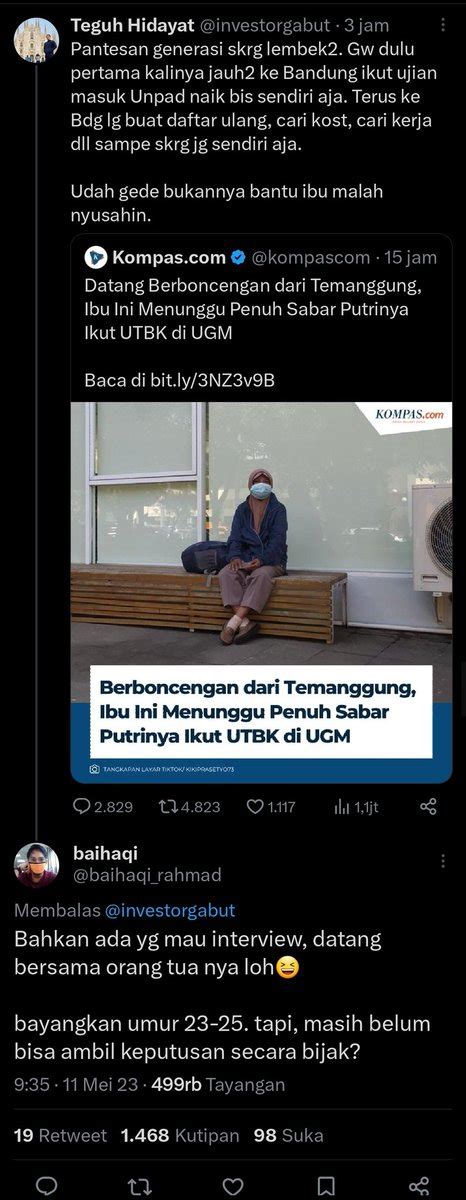Click the Kompas.com verified badge
This screenshot has height=1200, width=466.
tap(237, 257)
